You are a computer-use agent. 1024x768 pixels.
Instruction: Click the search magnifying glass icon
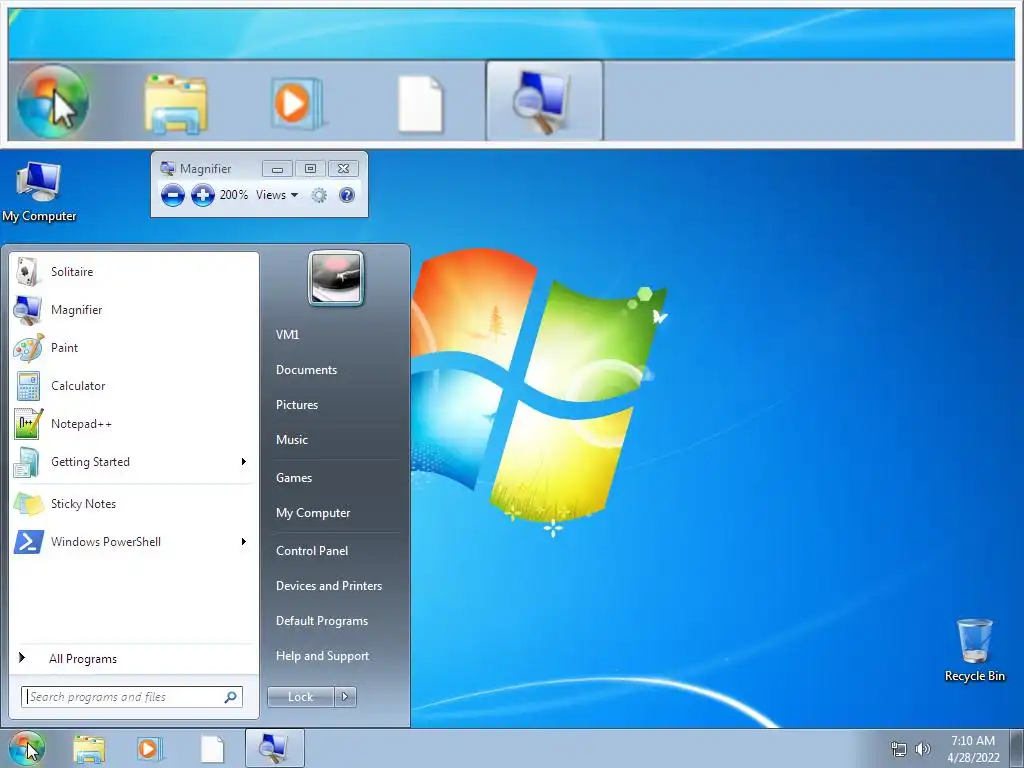[231, 697]
